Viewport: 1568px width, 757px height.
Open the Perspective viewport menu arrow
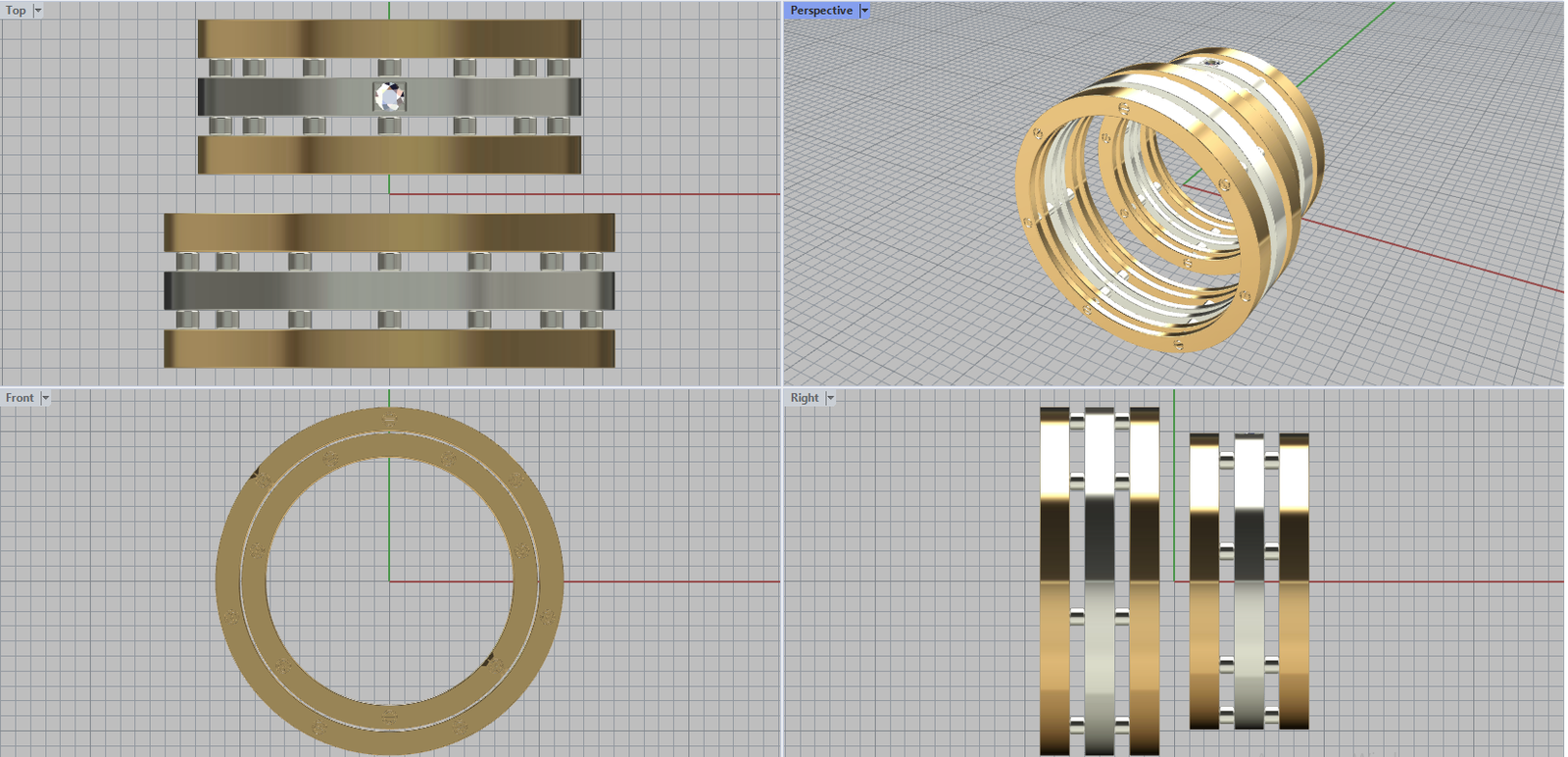tap(864, 11)
